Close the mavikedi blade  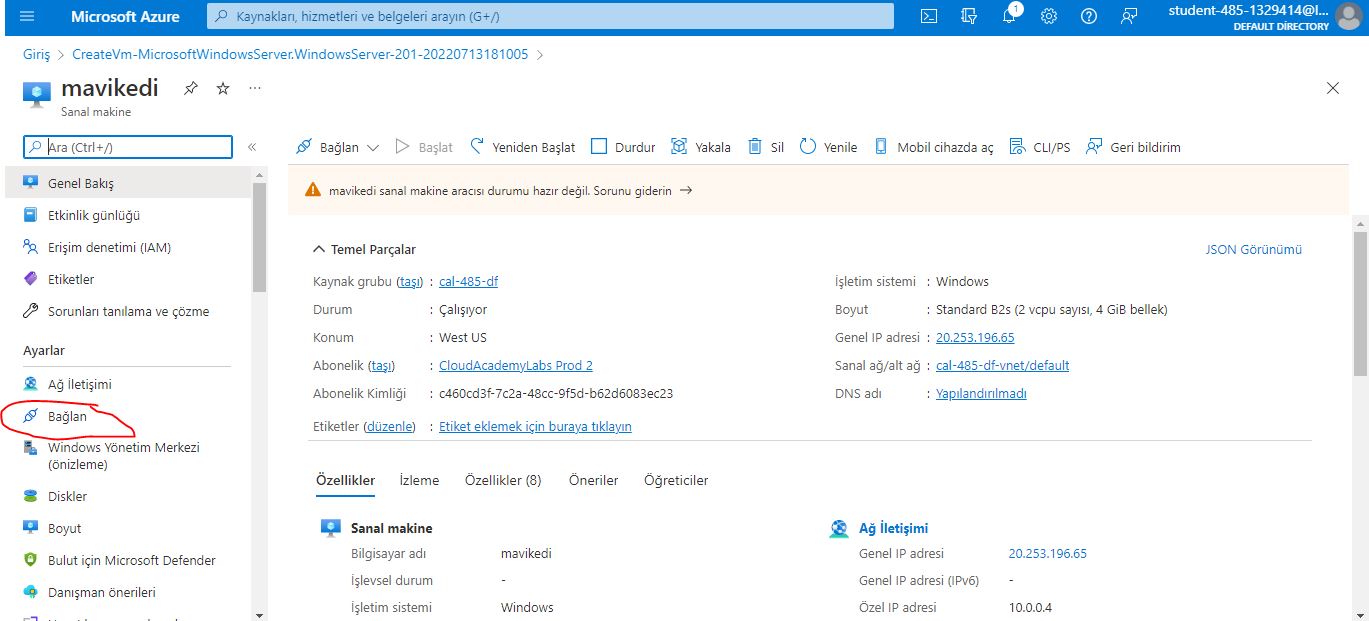[1332, 88]
